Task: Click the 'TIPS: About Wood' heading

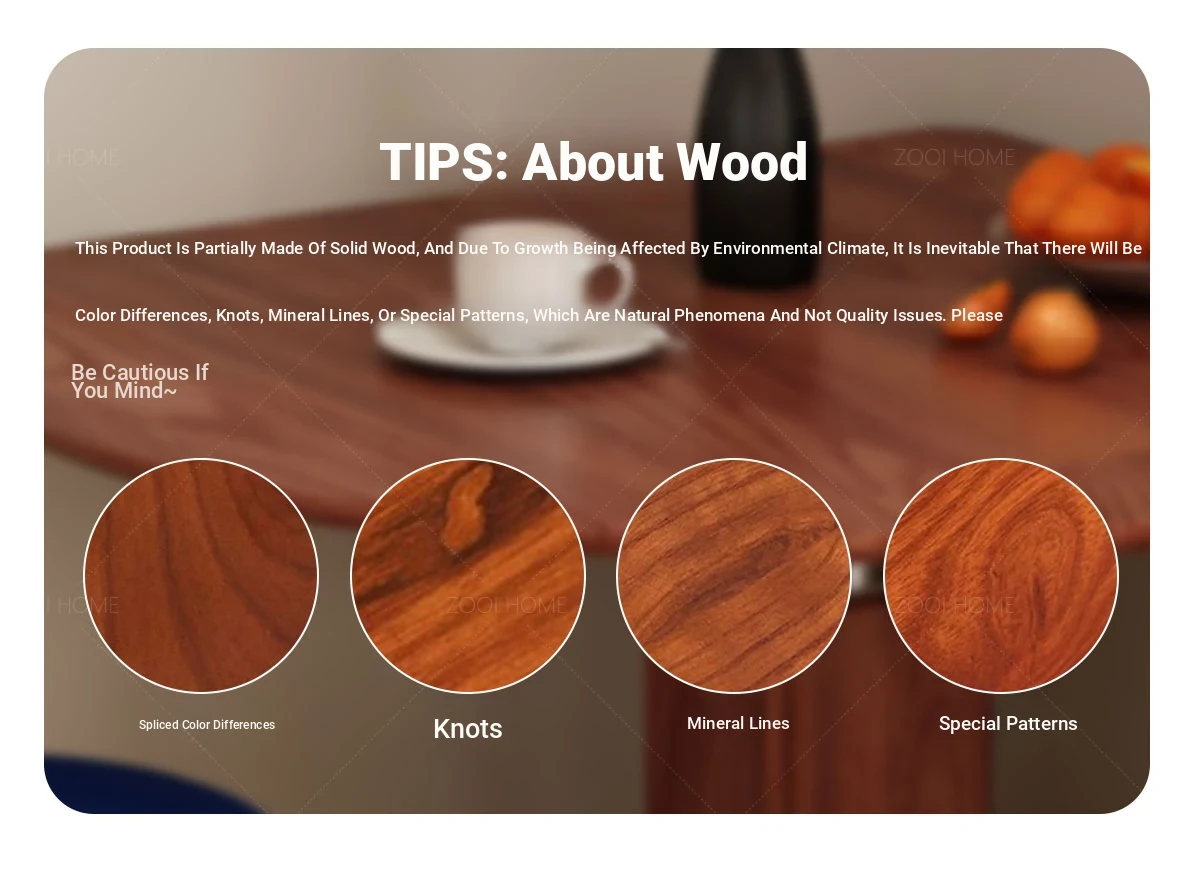Action: coord(594,162)
